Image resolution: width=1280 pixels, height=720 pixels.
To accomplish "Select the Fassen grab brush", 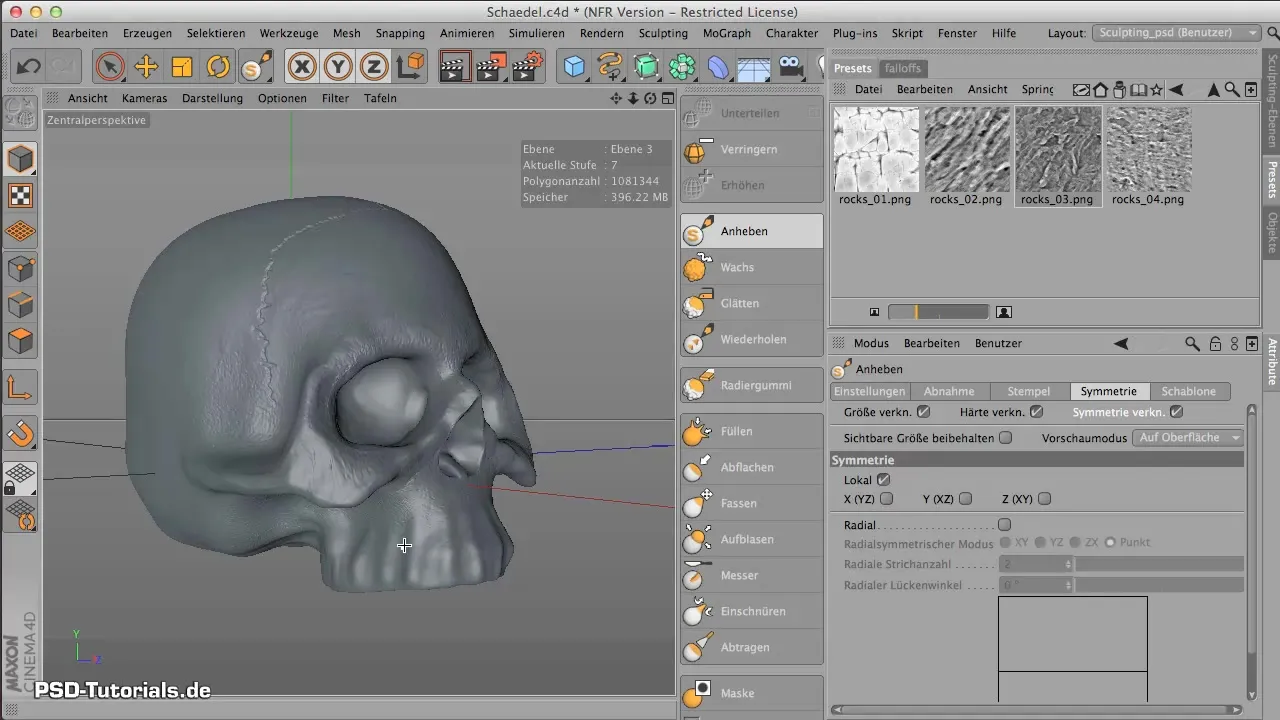I will click(x=751, y=503).
